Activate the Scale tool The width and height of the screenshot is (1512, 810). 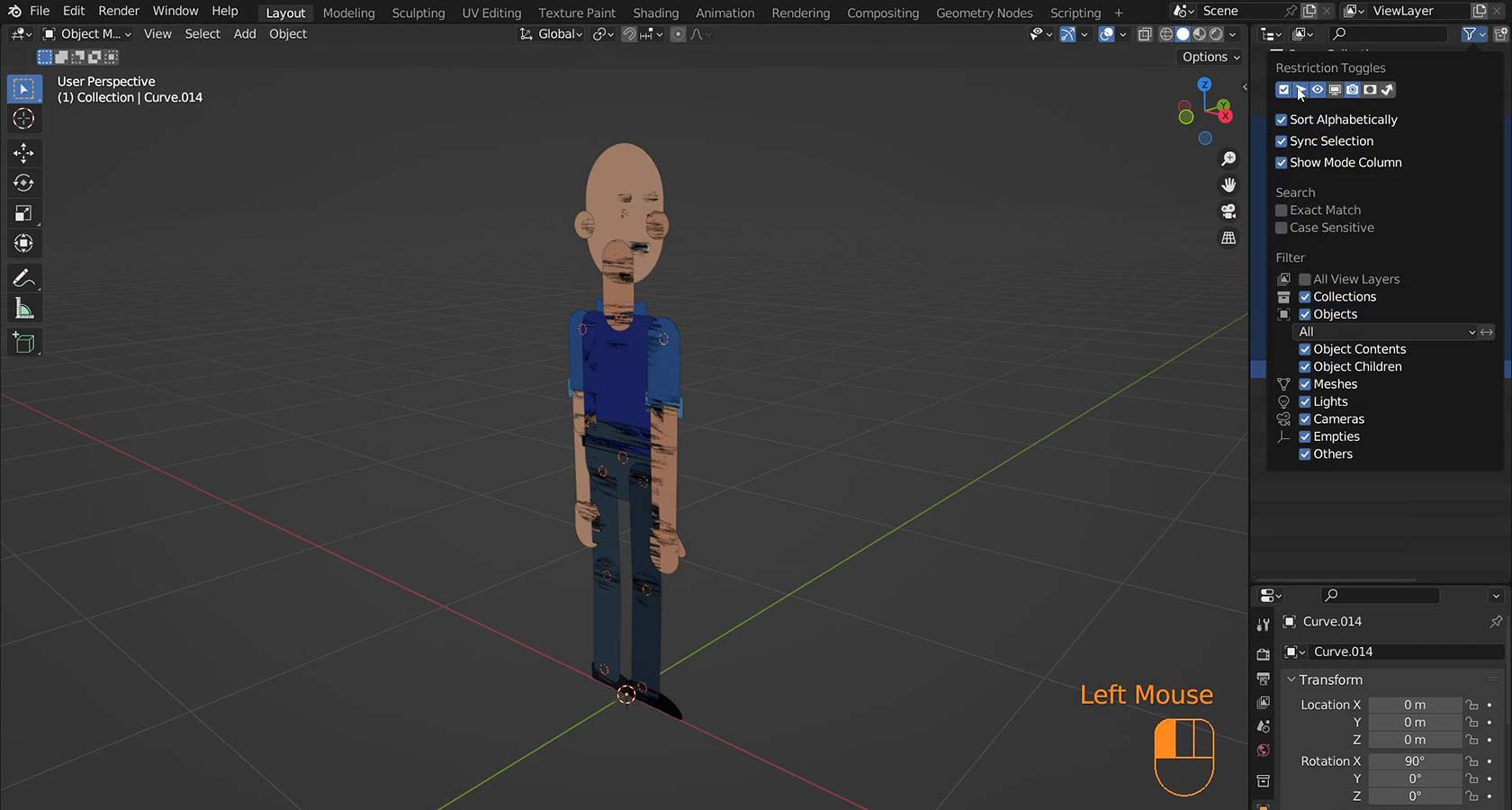point(23,213)
